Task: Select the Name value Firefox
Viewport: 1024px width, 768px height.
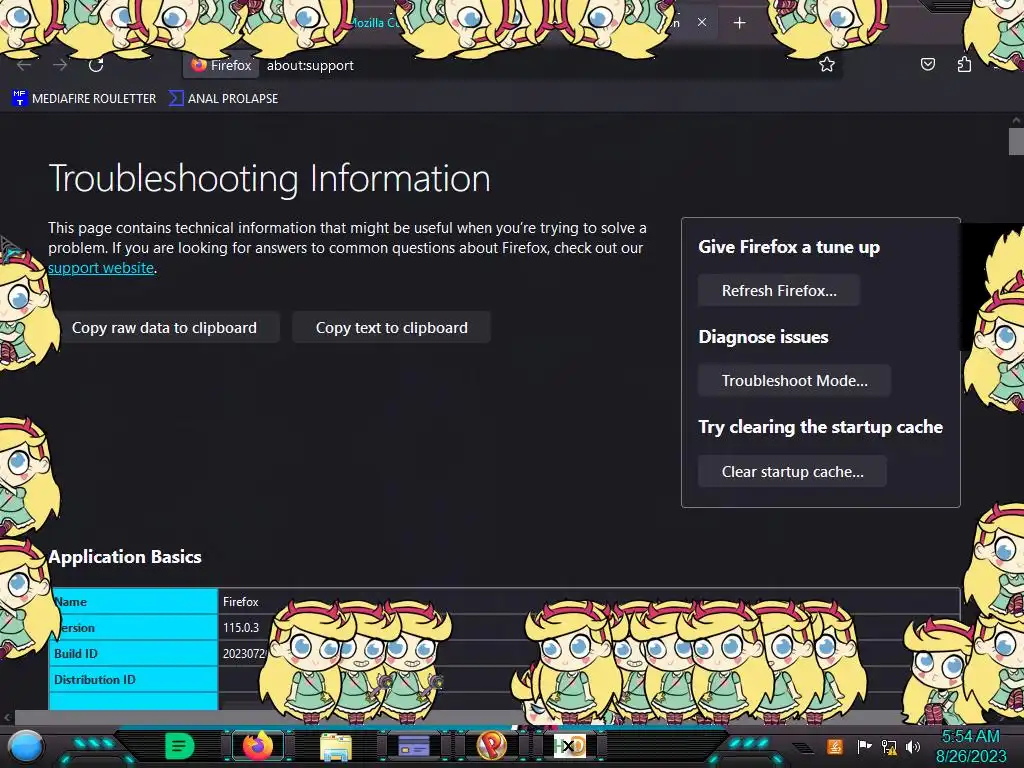Action: pos(240,601)
